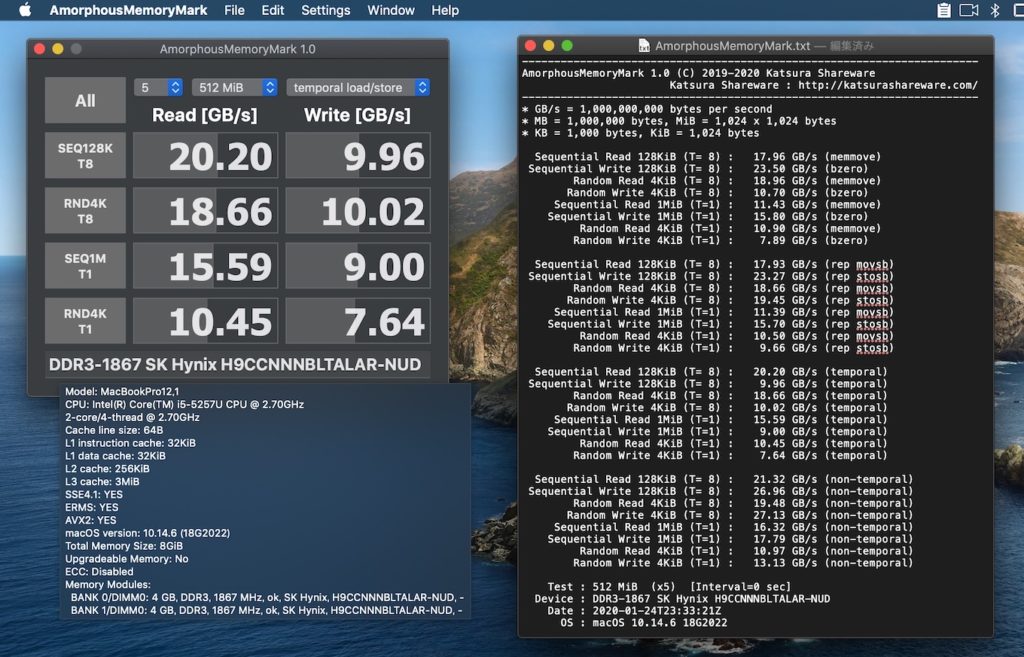
Task: Click the clipboard icon in the menu bar
Action: pyautogui.click(x=944, y=11)
